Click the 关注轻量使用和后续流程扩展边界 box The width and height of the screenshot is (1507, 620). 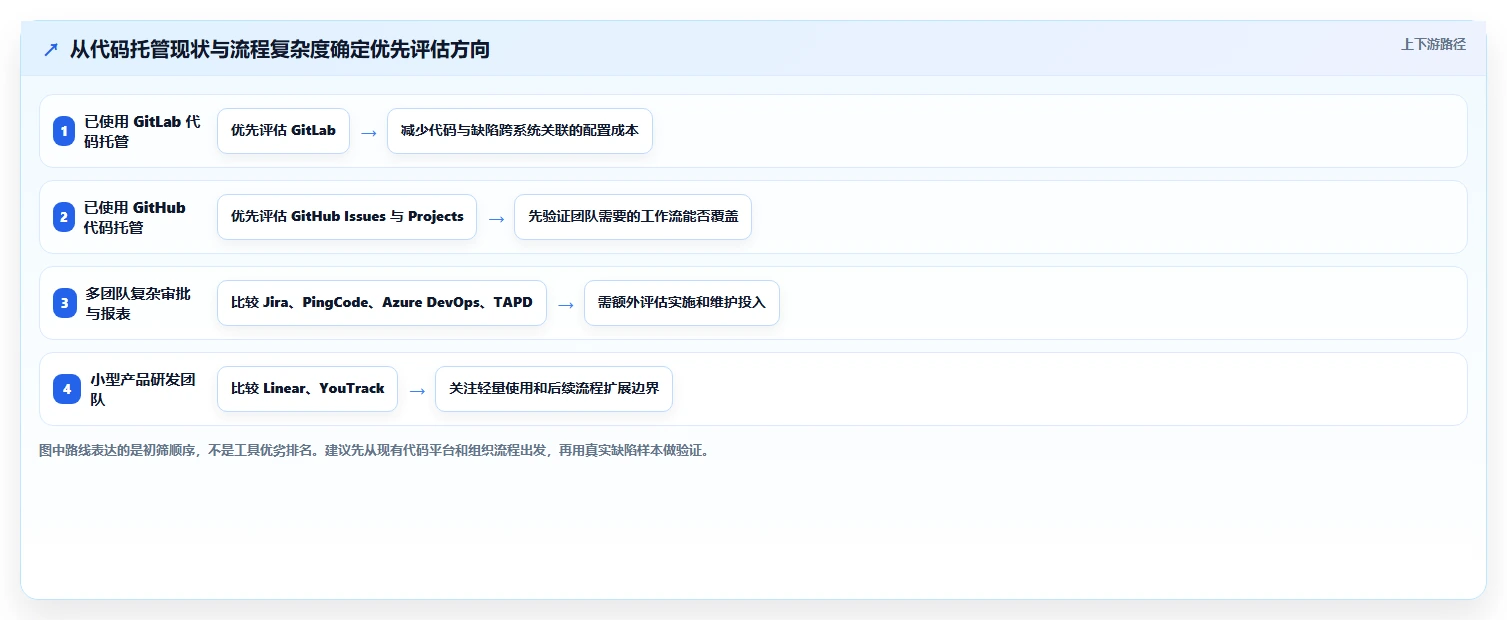pyautogui.click(x=554, y=389)
